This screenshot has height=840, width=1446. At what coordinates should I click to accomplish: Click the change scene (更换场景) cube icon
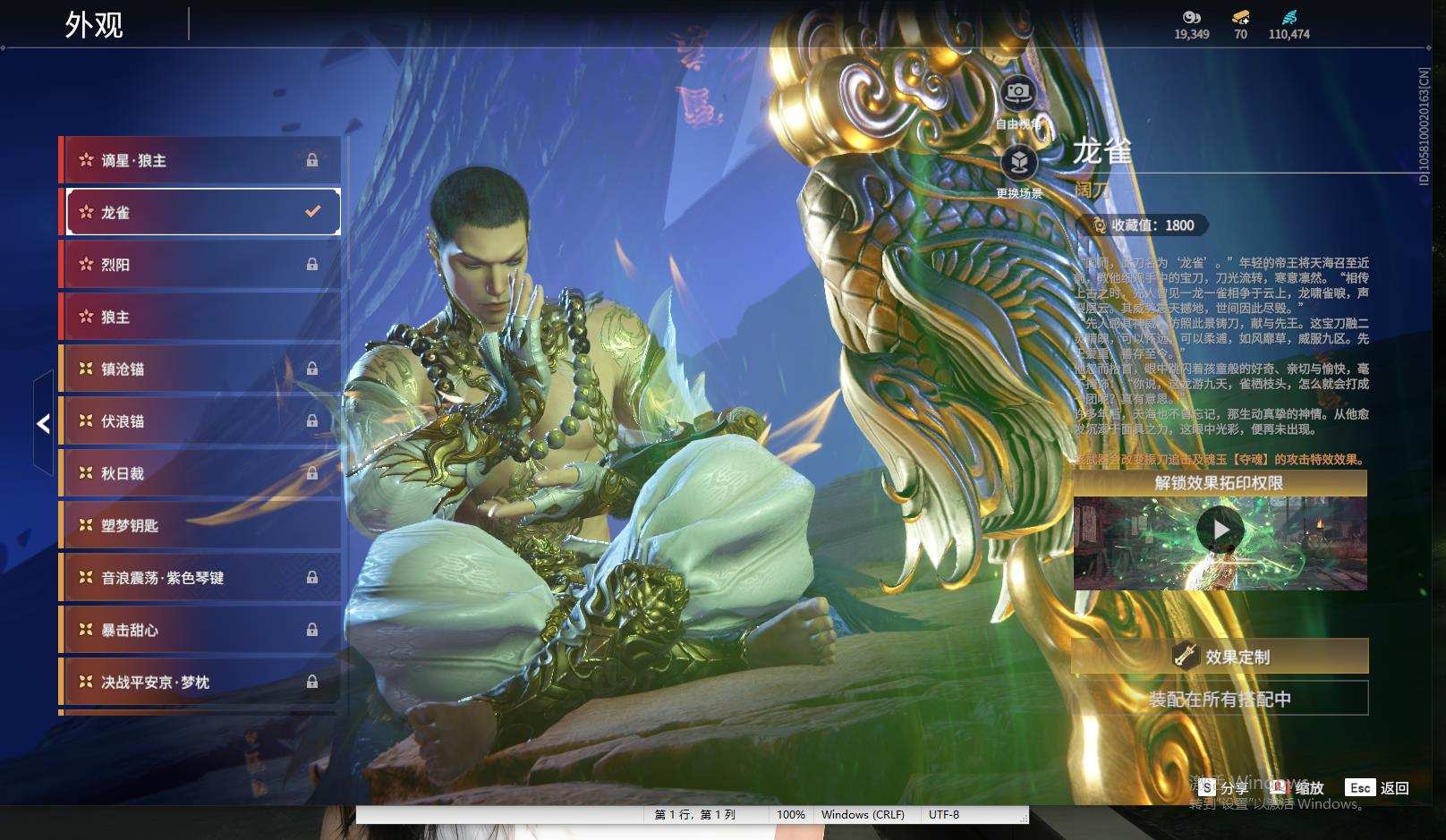click(1018, 162)
